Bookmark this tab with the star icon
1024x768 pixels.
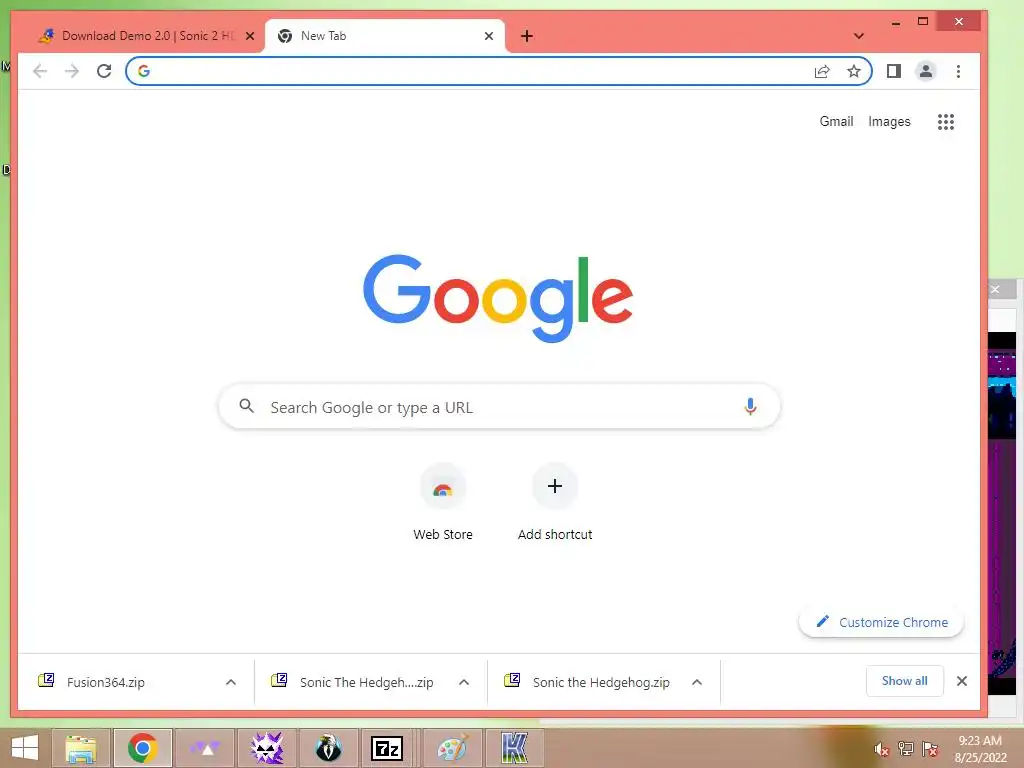854,71
